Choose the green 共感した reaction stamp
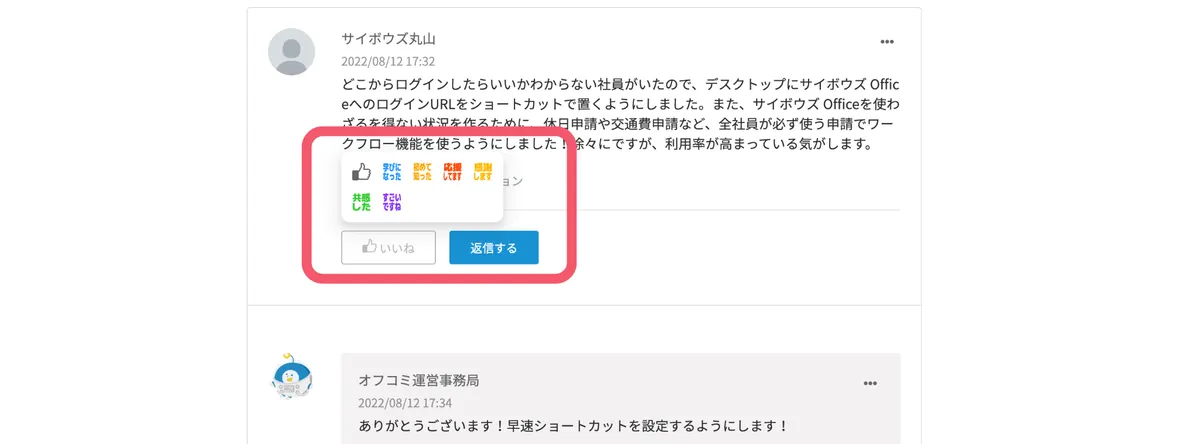 click(361, 202)
